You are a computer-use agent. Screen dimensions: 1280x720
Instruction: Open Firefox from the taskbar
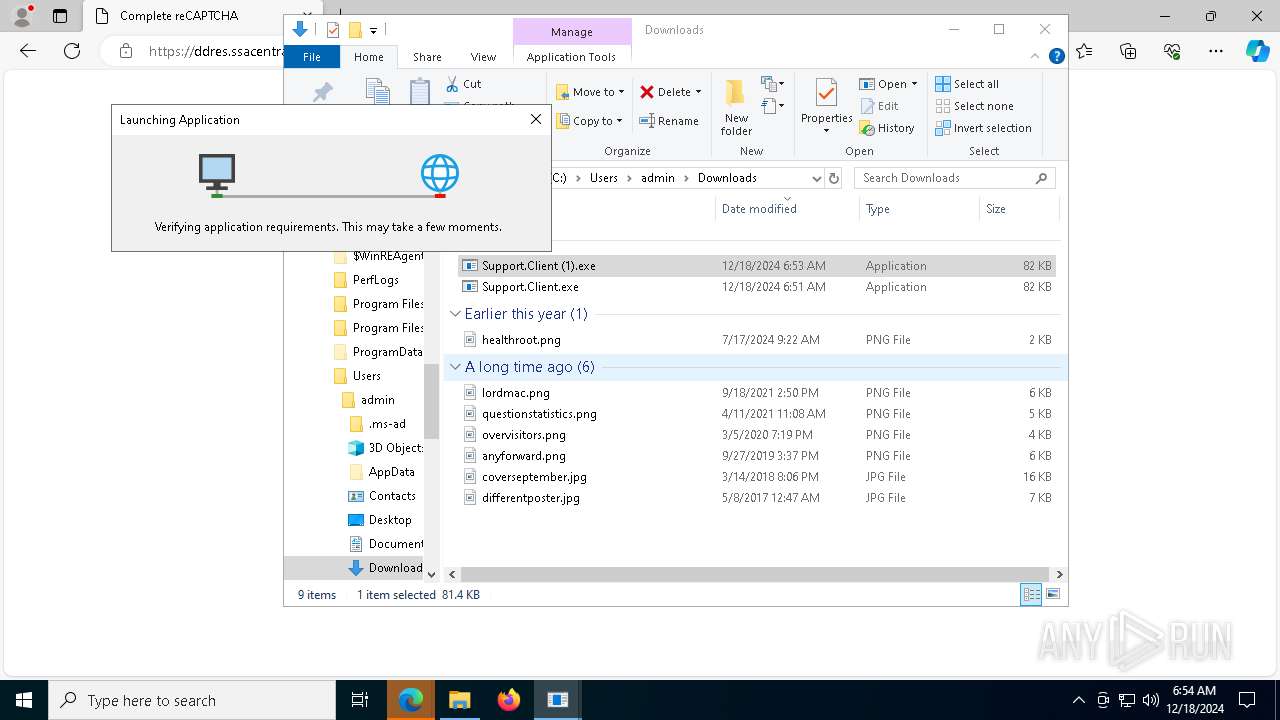(x=509, y=700)
